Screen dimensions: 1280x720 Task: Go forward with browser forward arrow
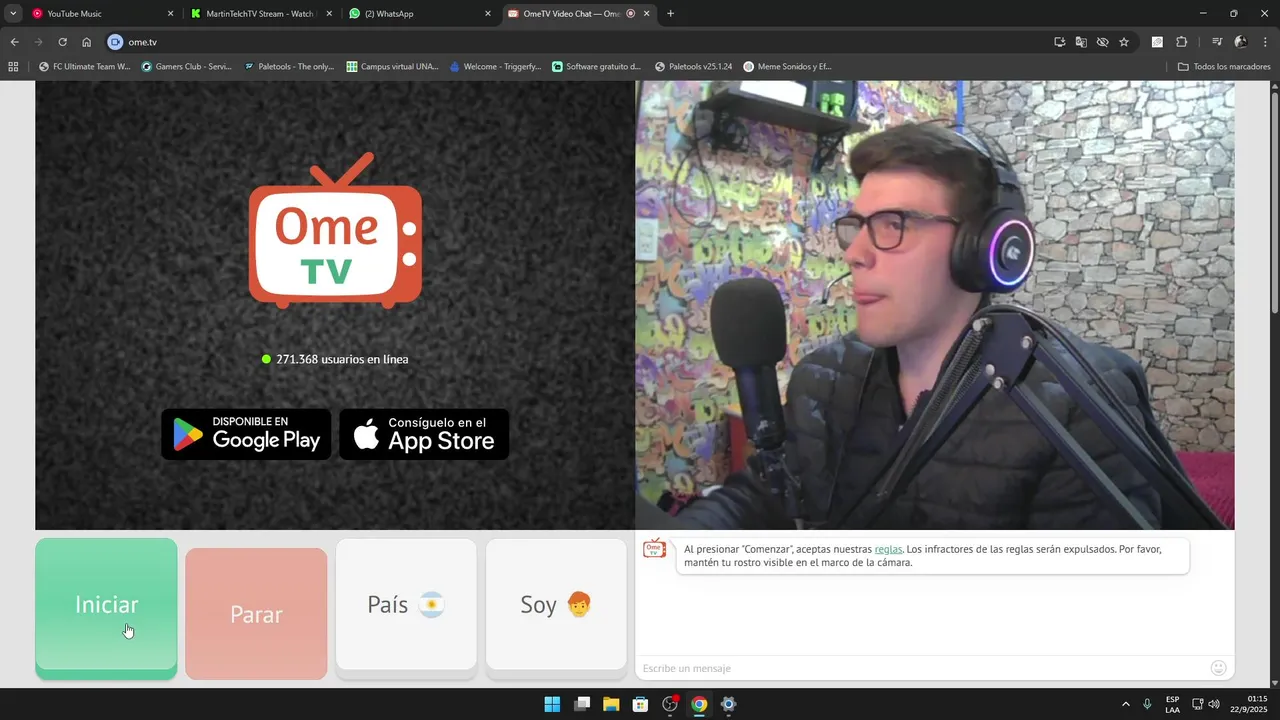point(38,42)
